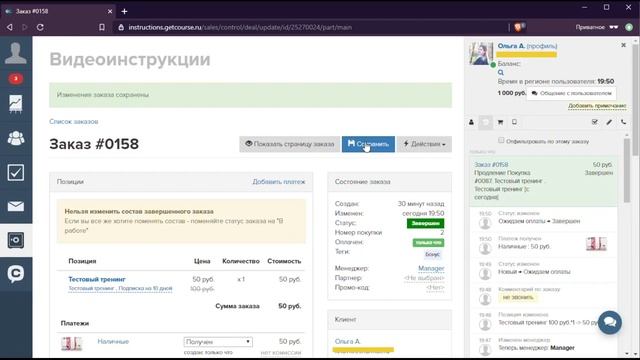Screen dimensions: 640x360
Task: Click the Сохранить button
Action: pyautogui.click(x=368, y=144)
